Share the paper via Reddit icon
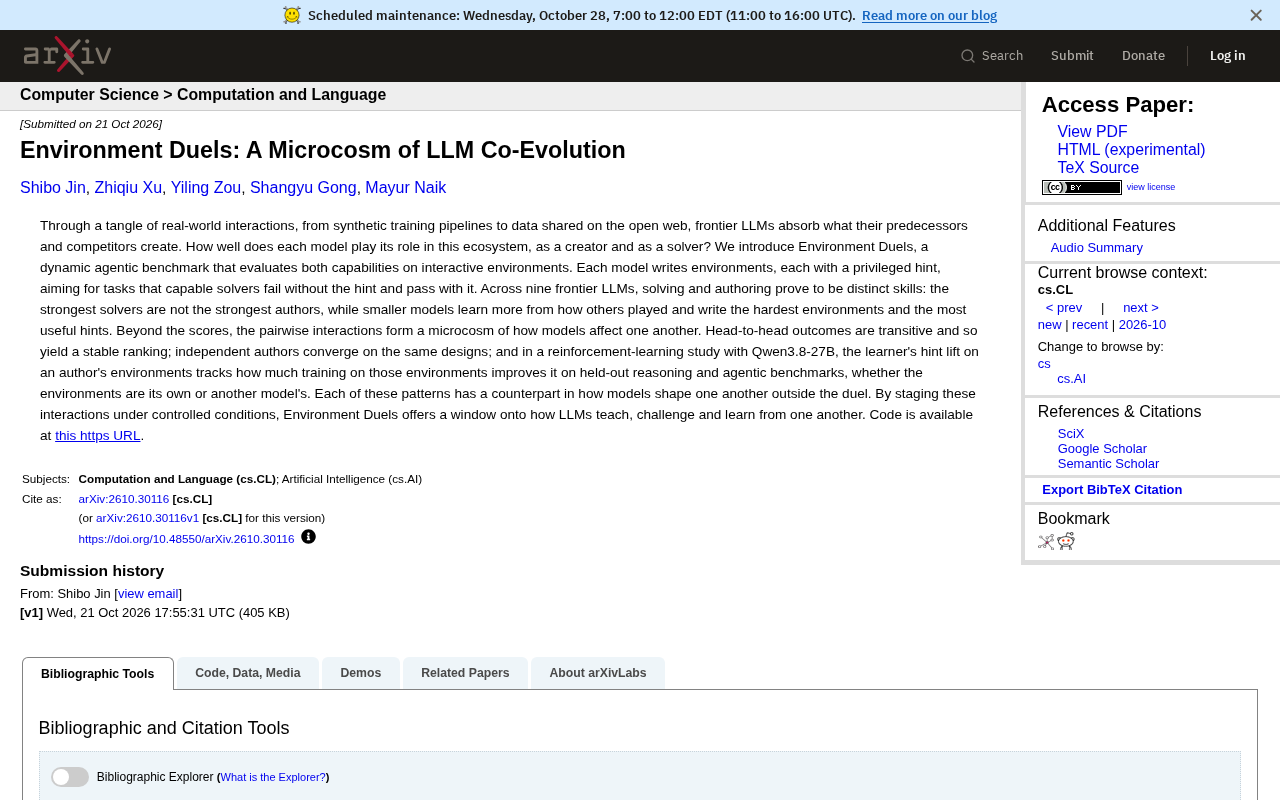The image size is (1280, 800). (x=1066, y=541)
